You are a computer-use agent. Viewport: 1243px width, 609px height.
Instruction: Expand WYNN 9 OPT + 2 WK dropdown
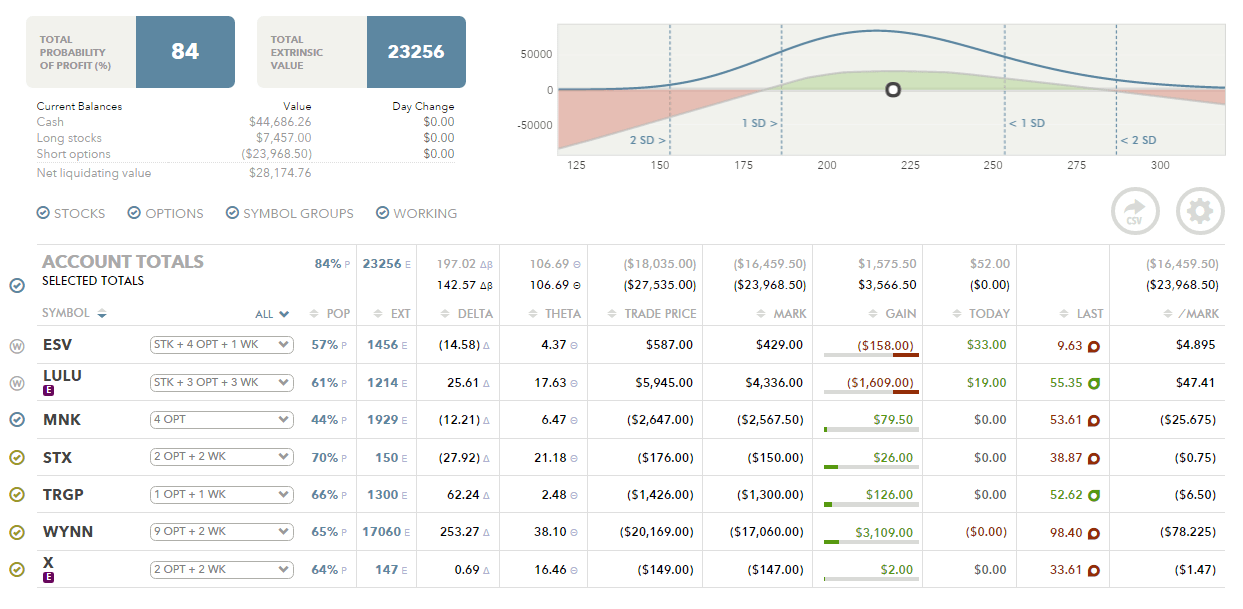[x=221, y=532]
